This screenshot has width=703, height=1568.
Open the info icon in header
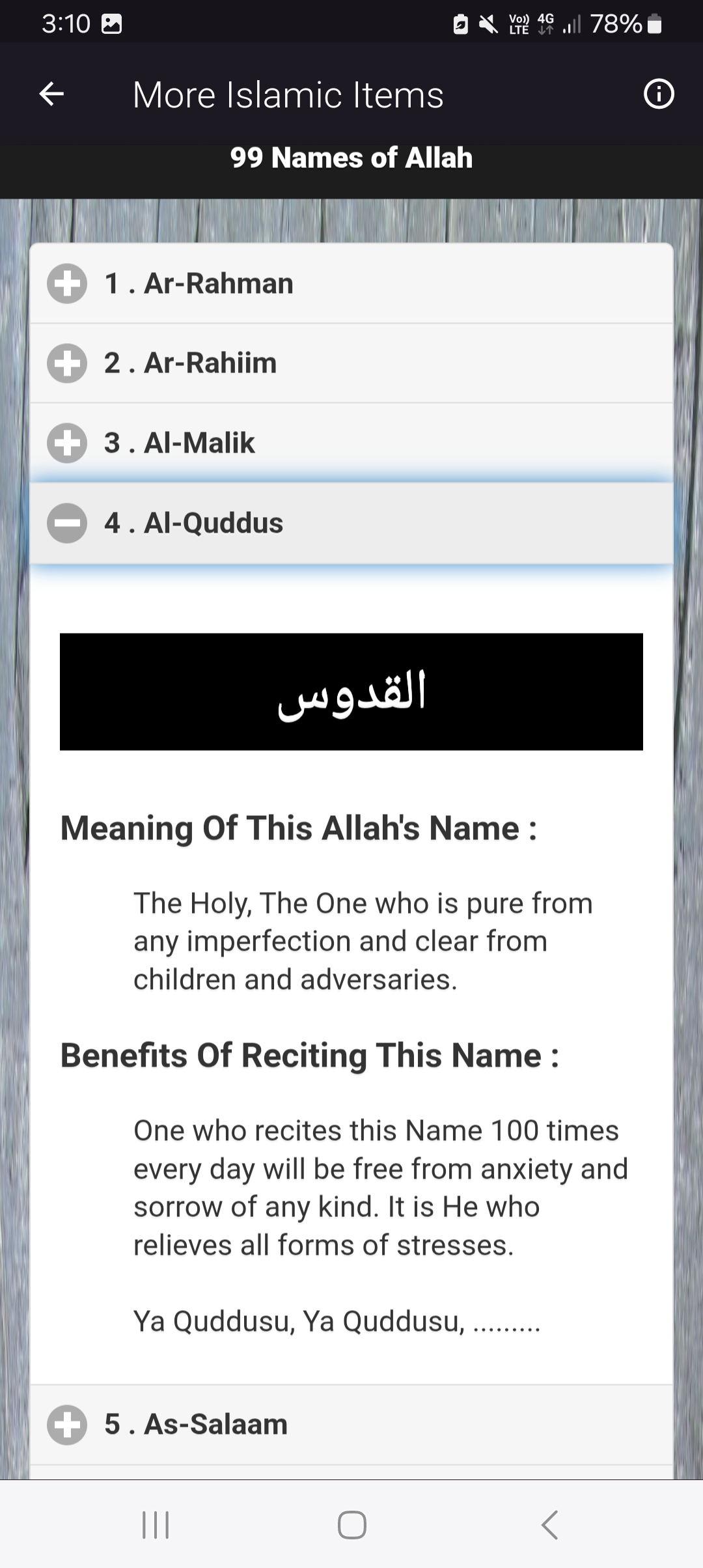(x=659, y=94)
